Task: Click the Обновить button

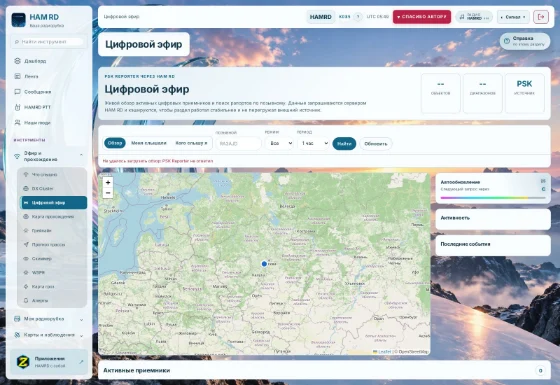Action: pos(376,144)
